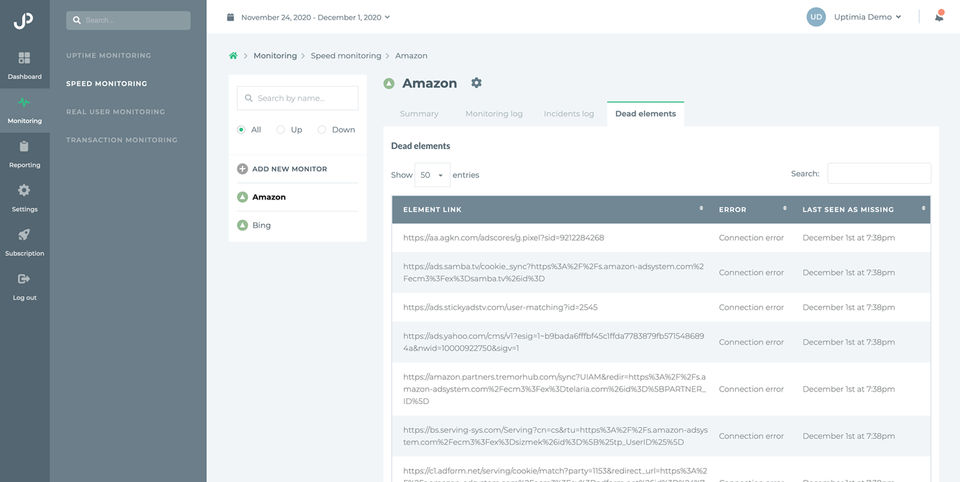
Task: Open the Settings gear in sidebar
Action: click(x=24, y=191)
